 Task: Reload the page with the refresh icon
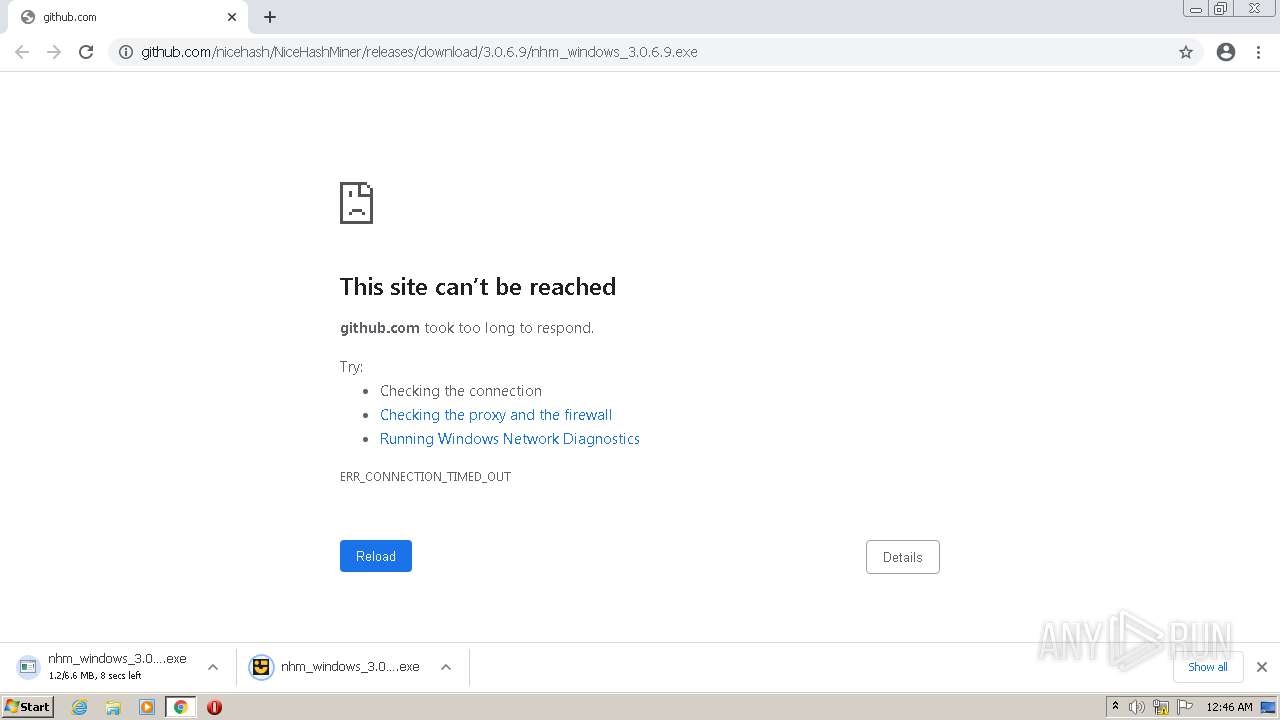click(86, 52)
